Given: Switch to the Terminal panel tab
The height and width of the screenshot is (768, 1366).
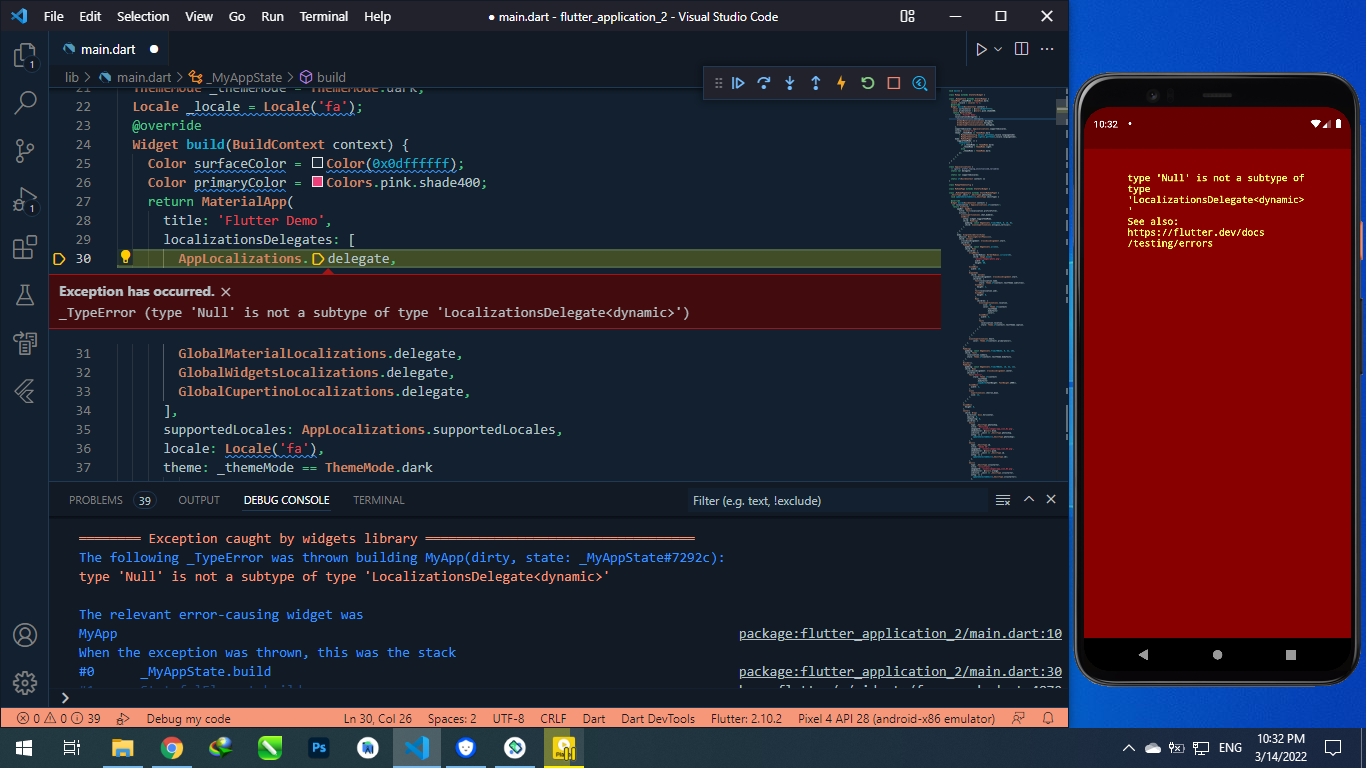Looking at the screenshot, I should [379, 500].
